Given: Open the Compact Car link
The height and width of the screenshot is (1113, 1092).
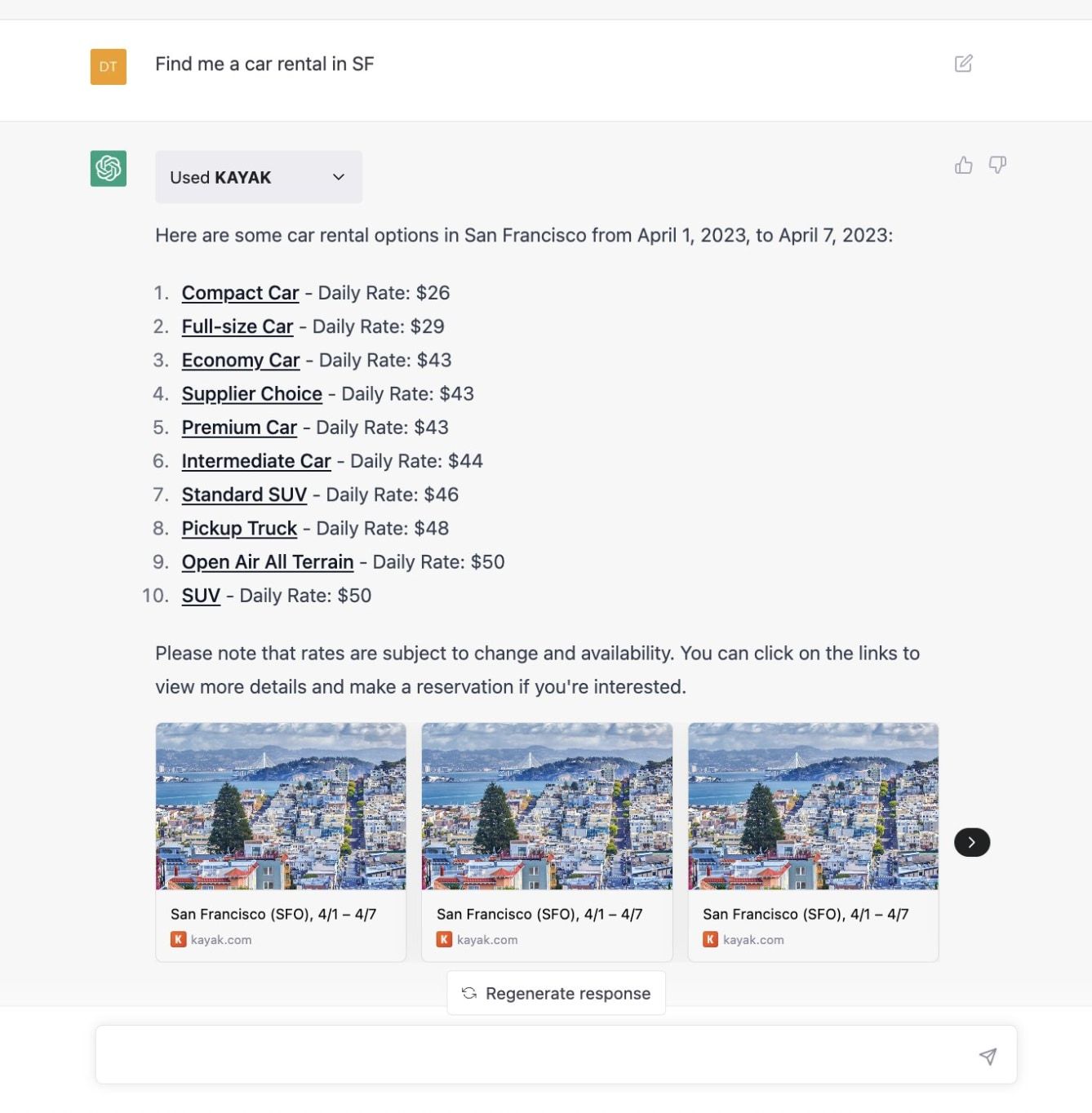Looking at the screenshot, I should point(240,293).
